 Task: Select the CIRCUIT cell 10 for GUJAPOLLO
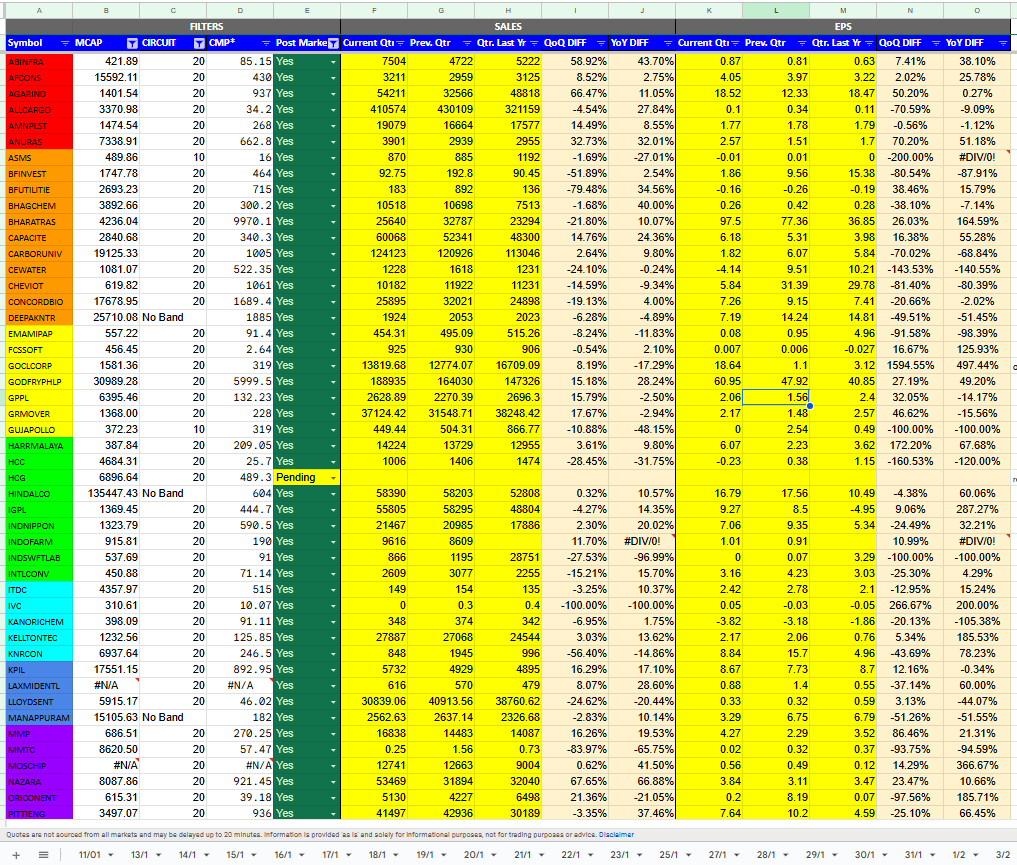[x=173, y=429]
